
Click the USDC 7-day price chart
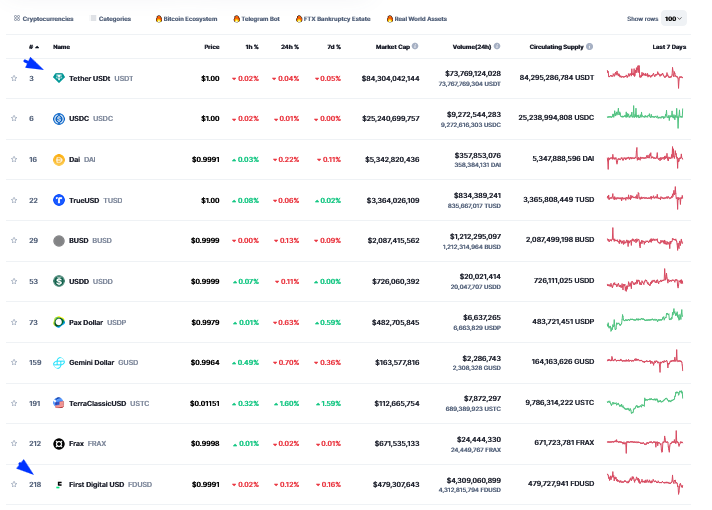(645, 118)
